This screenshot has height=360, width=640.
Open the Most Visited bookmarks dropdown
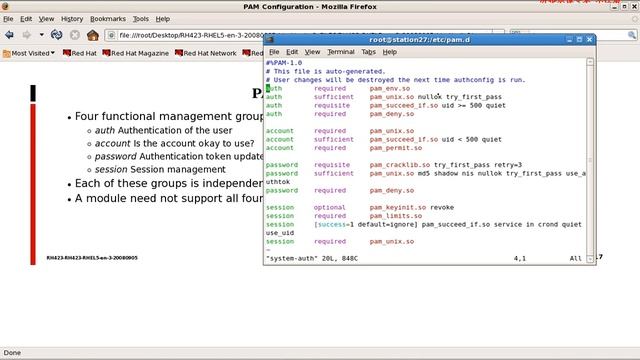(x=29, y=53)
